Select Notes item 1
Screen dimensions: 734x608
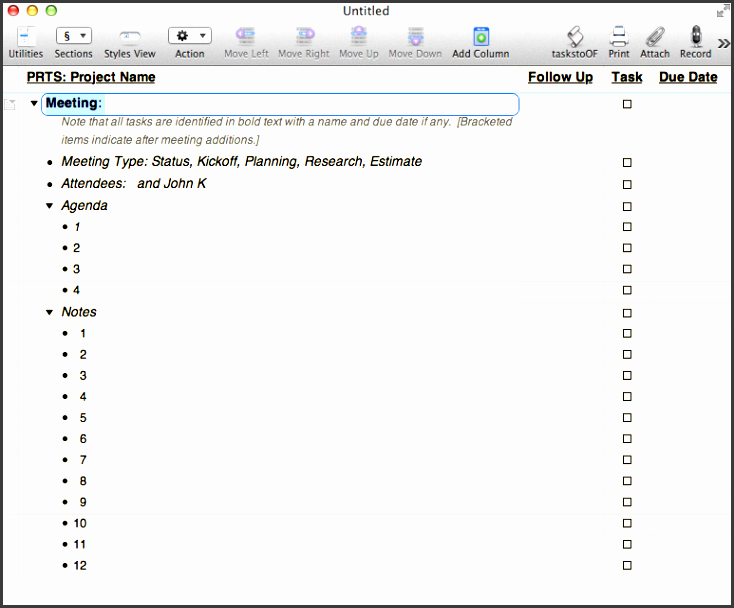click(83, 333)
